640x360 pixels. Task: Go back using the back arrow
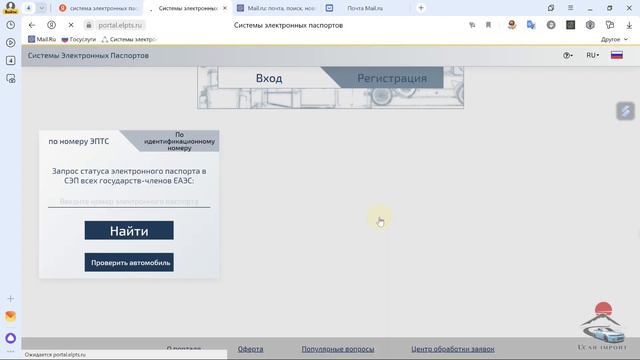32,25
